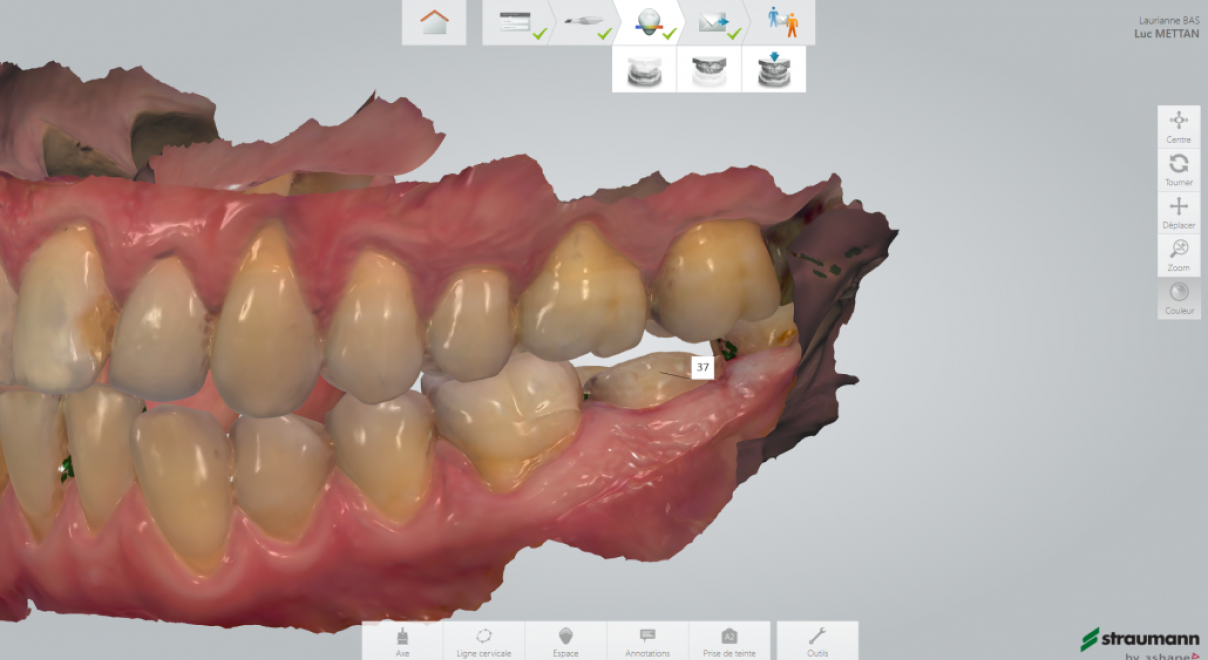
Task: Select the bite occlusion scan thumbnail
Action: point(774,70)
